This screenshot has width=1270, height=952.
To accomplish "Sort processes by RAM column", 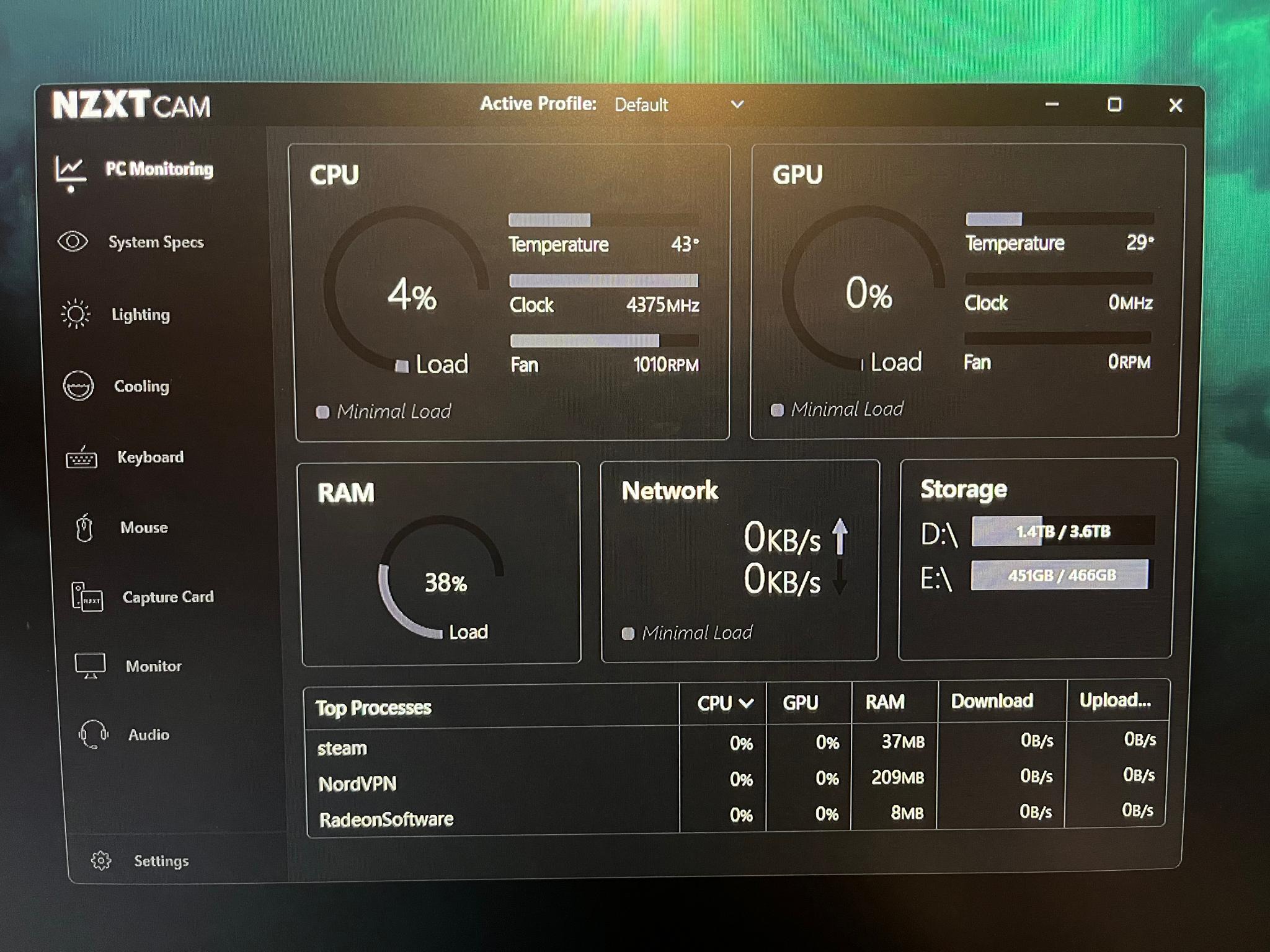I will 885,702.
